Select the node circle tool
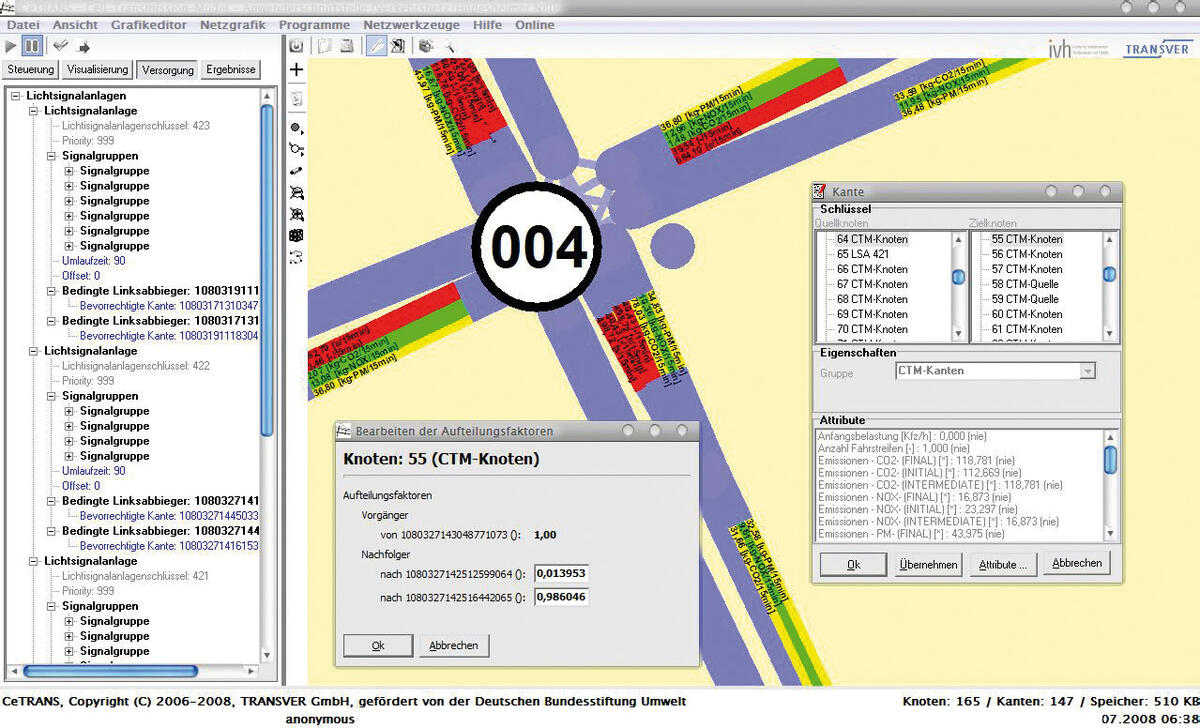The height and width of the screenshot is (728, 1200). click(x=296, y=128)
